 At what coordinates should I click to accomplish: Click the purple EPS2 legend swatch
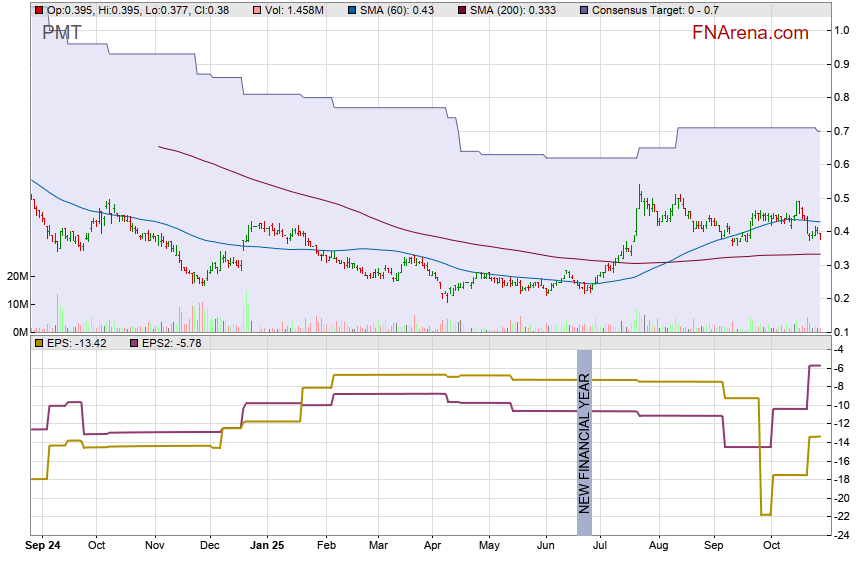click(x=133, y=343)
